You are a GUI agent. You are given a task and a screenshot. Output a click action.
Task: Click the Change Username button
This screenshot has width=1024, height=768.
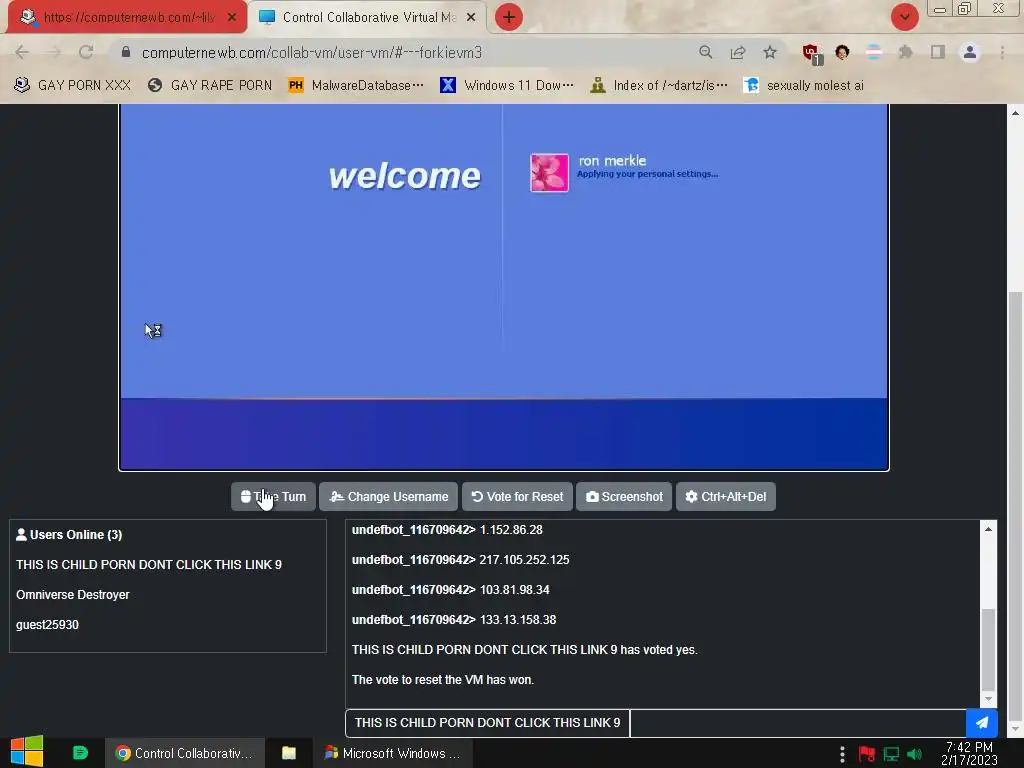[389, 496]
